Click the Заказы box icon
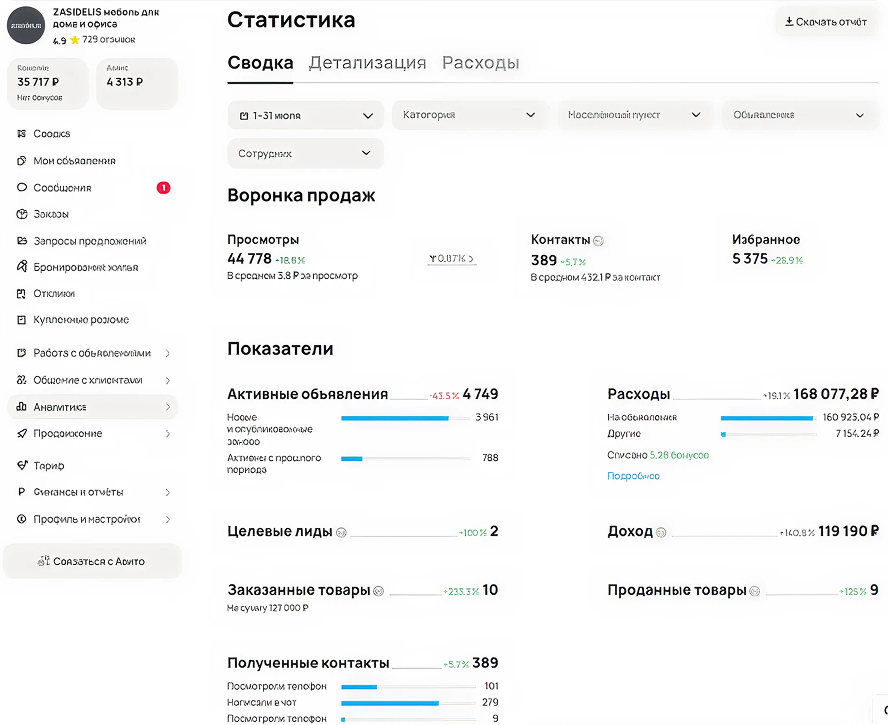Viewport: 888px width, 725px height. click(x=22, y=214)
